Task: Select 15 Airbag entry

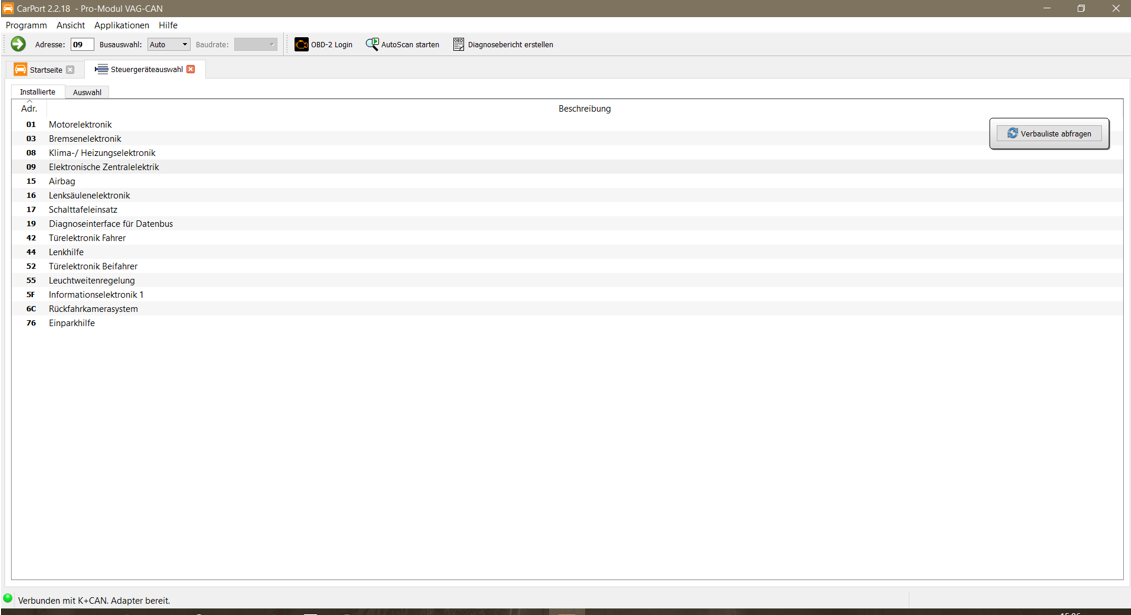Action: click(567, 181)
